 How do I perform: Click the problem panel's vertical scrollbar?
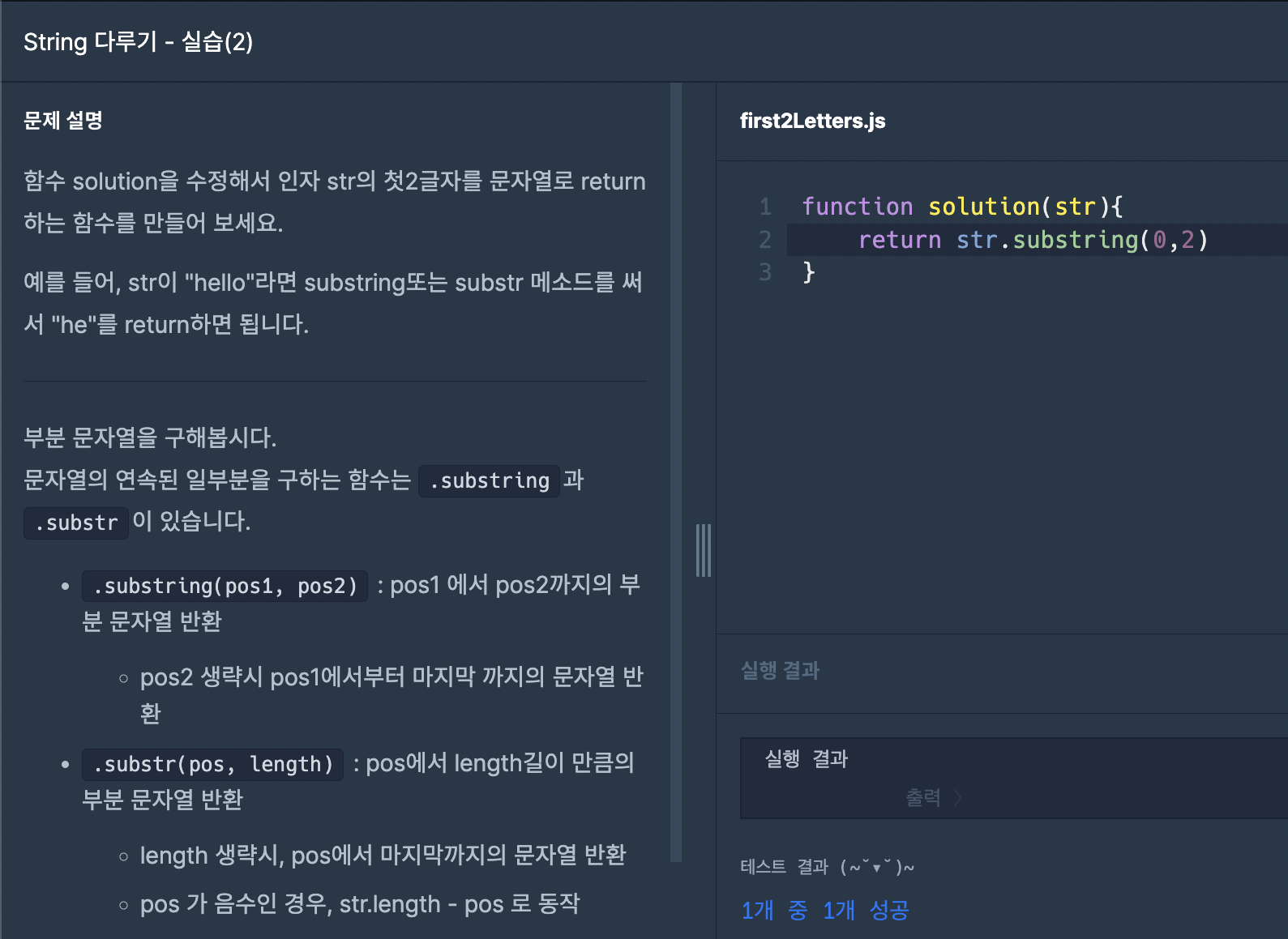click(676, 472)
